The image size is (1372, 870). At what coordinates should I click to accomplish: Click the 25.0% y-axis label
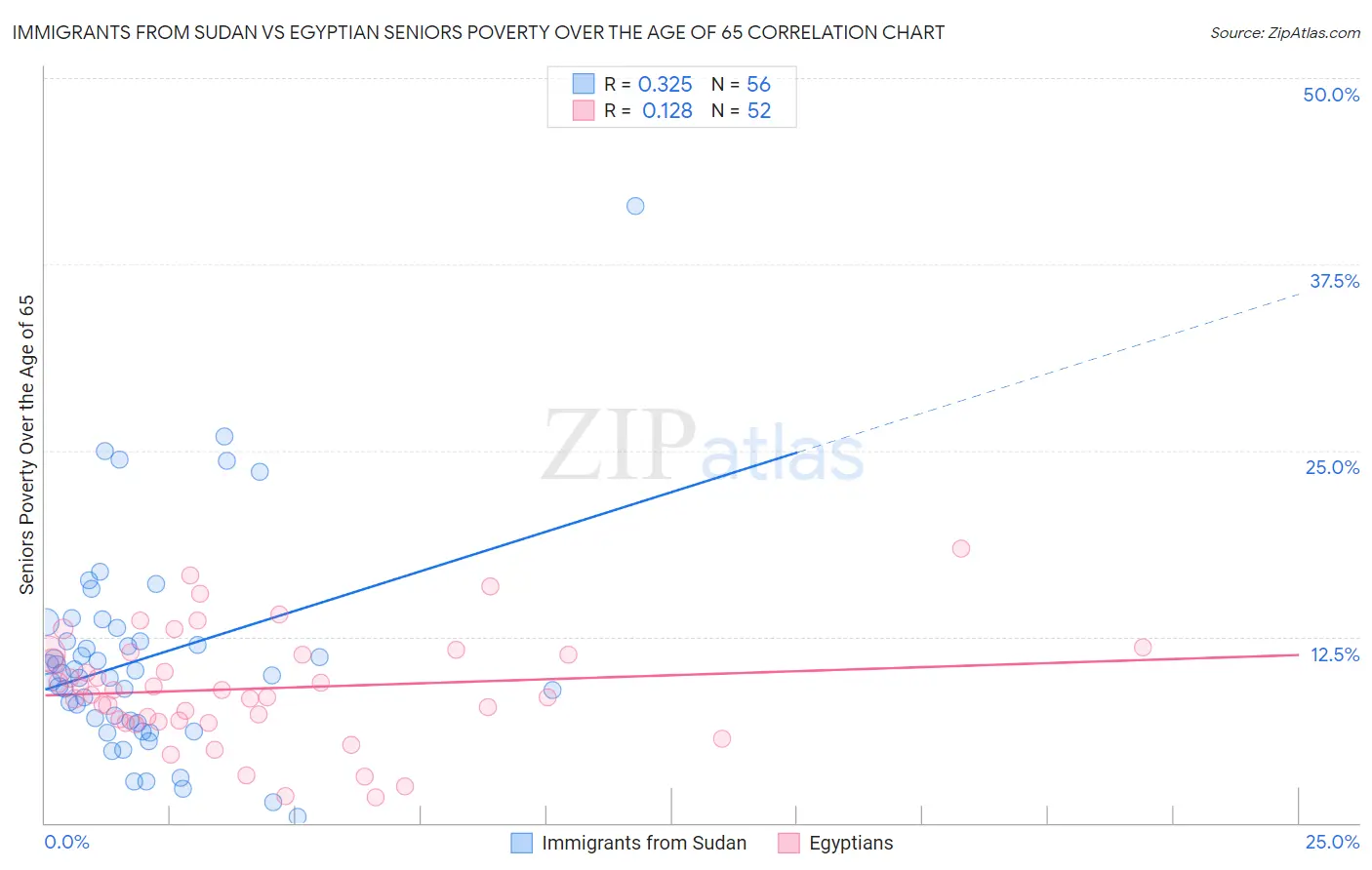point(1332,467)
